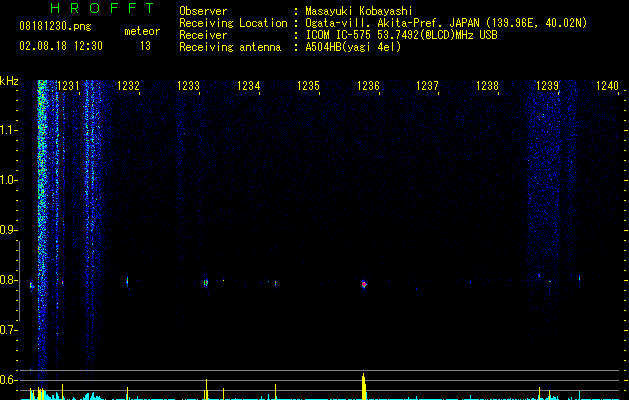The width and height of the screenshot is (629, 400).
Task: Click the meteor echo just after 1233
Action: (206, 282)
